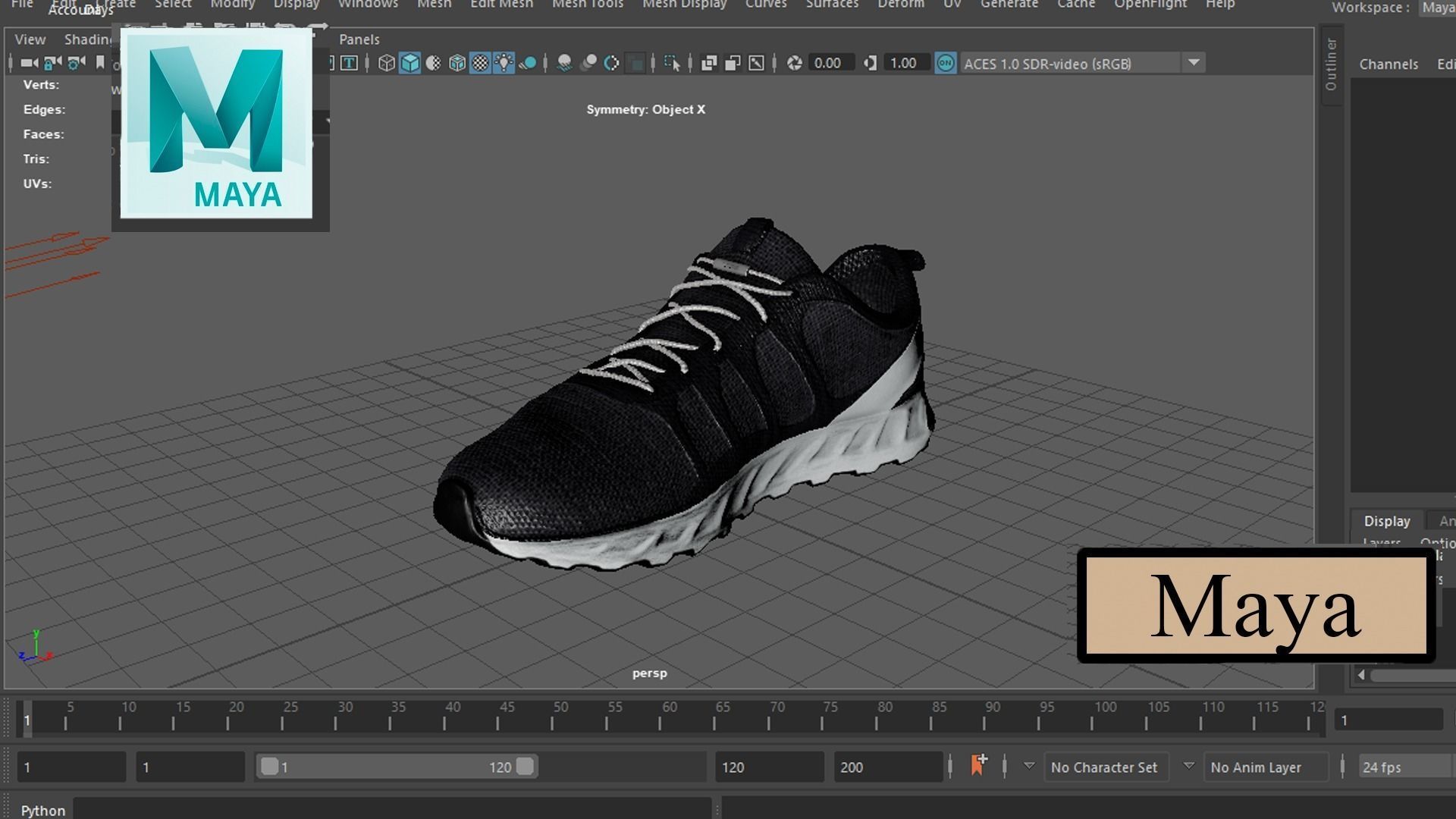Open the Workspace selector showing Maya
The image size is (1456, 819).
pos(1438,8)
